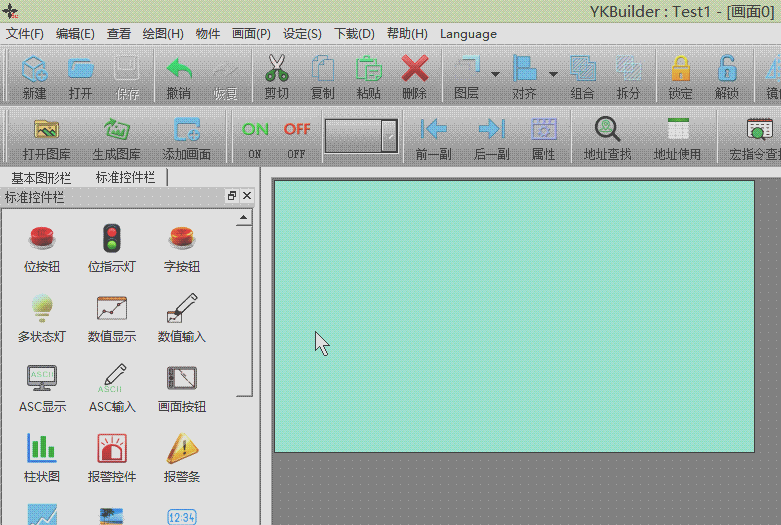Image resolution: width=781 pixels, height=525 pixels.
Task: Select the 柱状图 bar chart control
Action: [x=42, y=450]
